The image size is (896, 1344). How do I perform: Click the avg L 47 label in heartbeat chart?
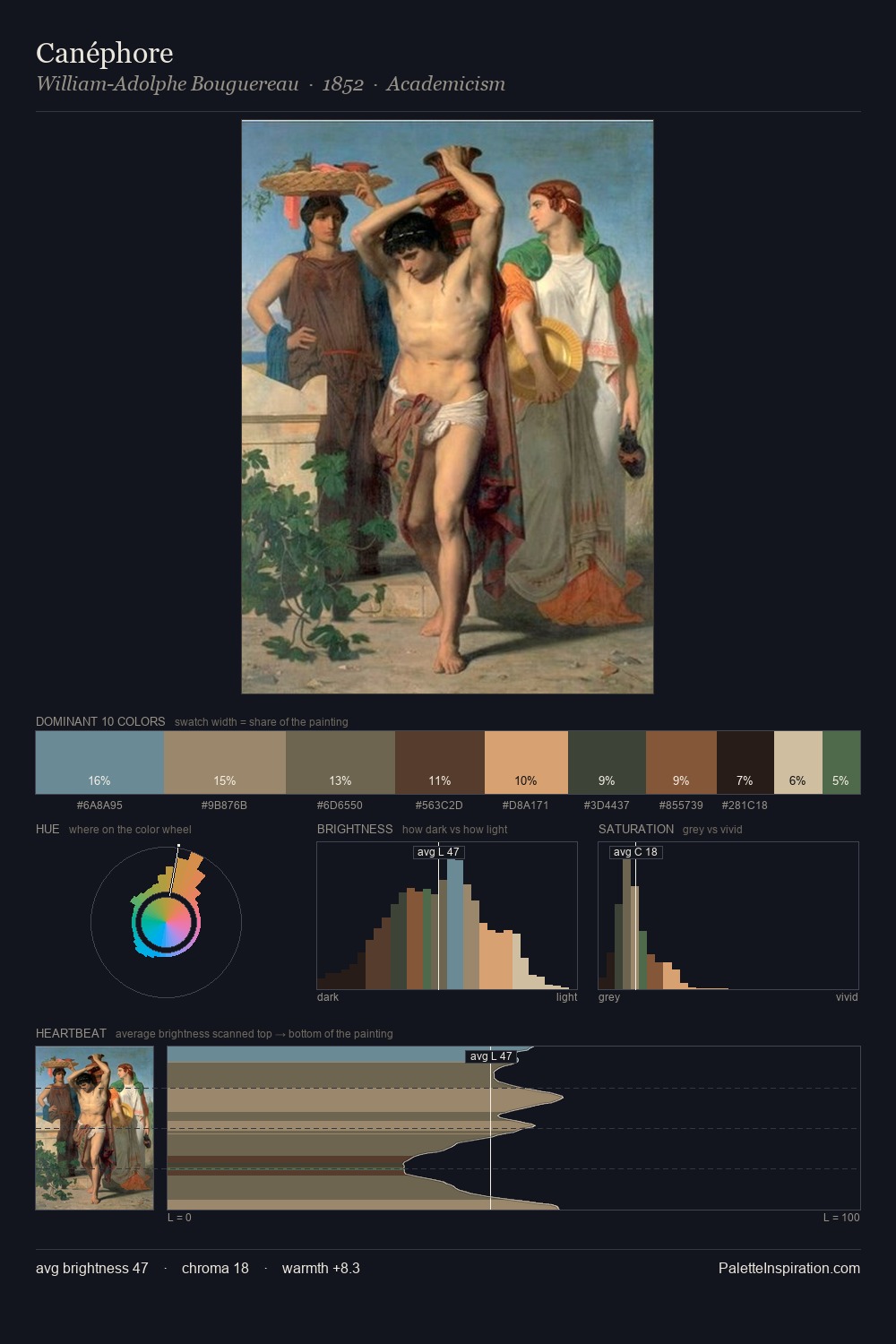click(491, 1056)
